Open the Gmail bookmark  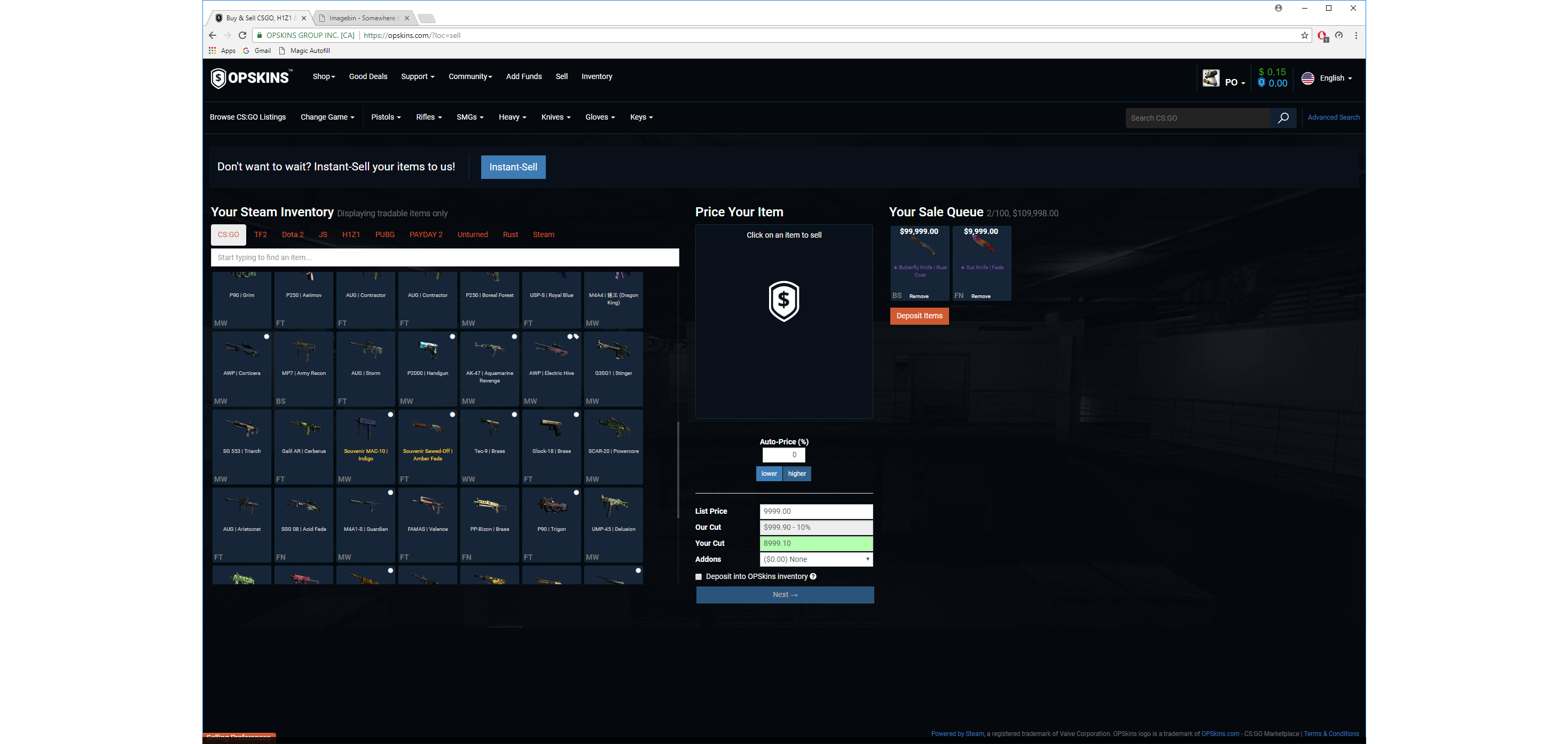[x=257, y=51]
